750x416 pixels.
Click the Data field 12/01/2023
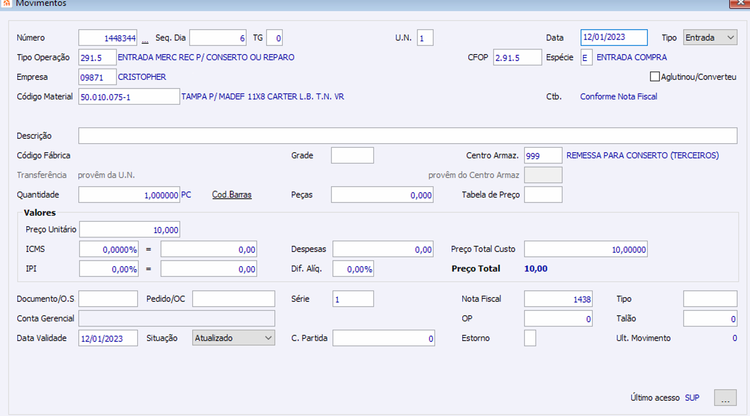point(614,37)
